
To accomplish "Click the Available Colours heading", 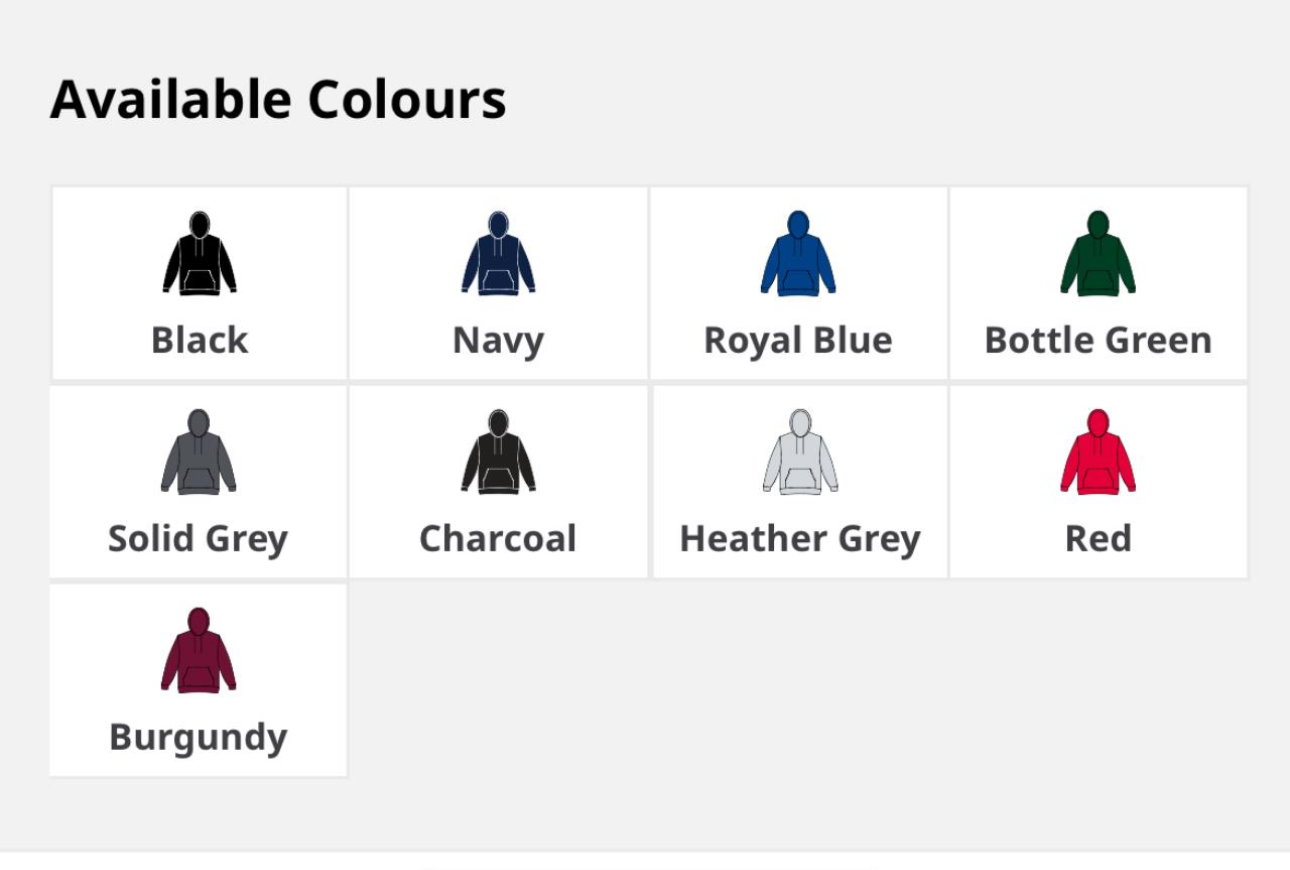I will tap(278, 100).
